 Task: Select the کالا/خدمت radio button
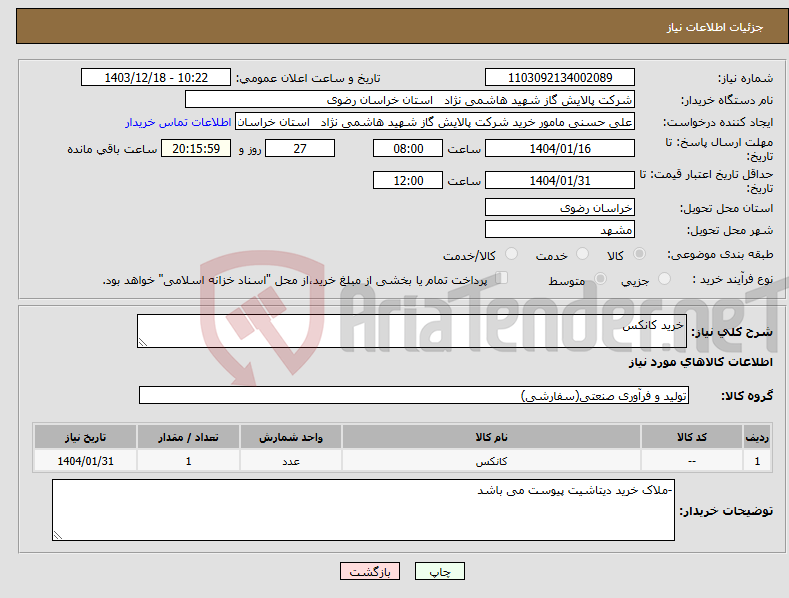[511, 254]
